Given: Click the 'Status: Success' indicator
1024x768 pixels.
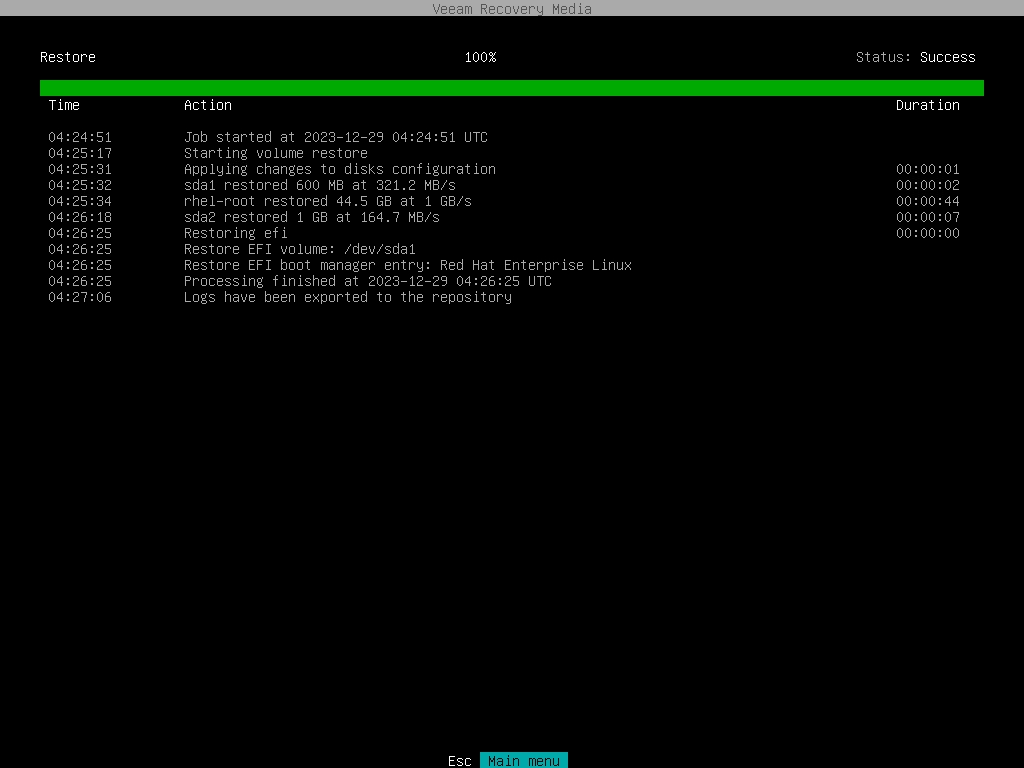Looking at the screenshot, I should [915, 57].
